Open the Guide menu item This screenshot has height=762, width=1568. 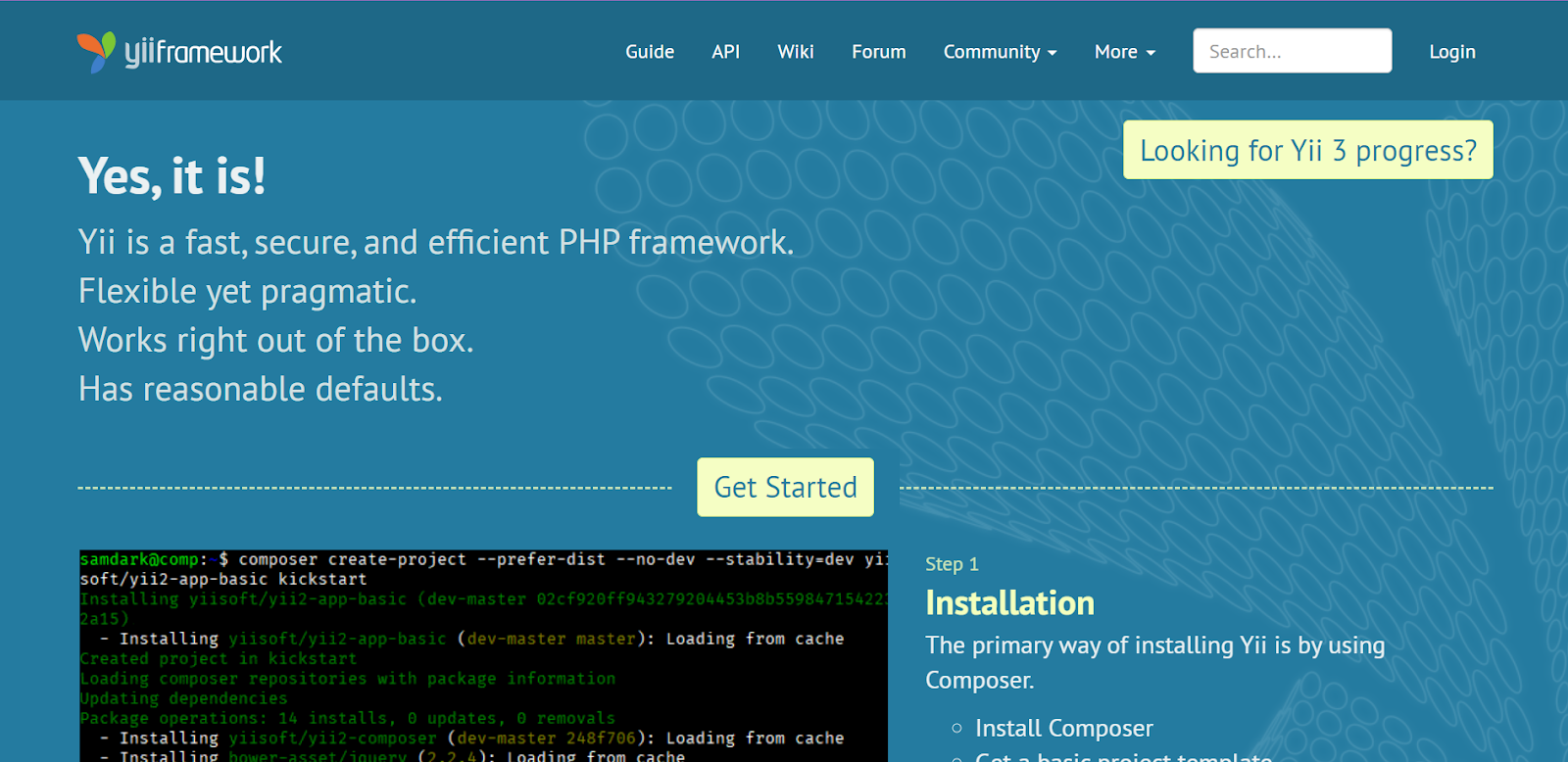650,52
